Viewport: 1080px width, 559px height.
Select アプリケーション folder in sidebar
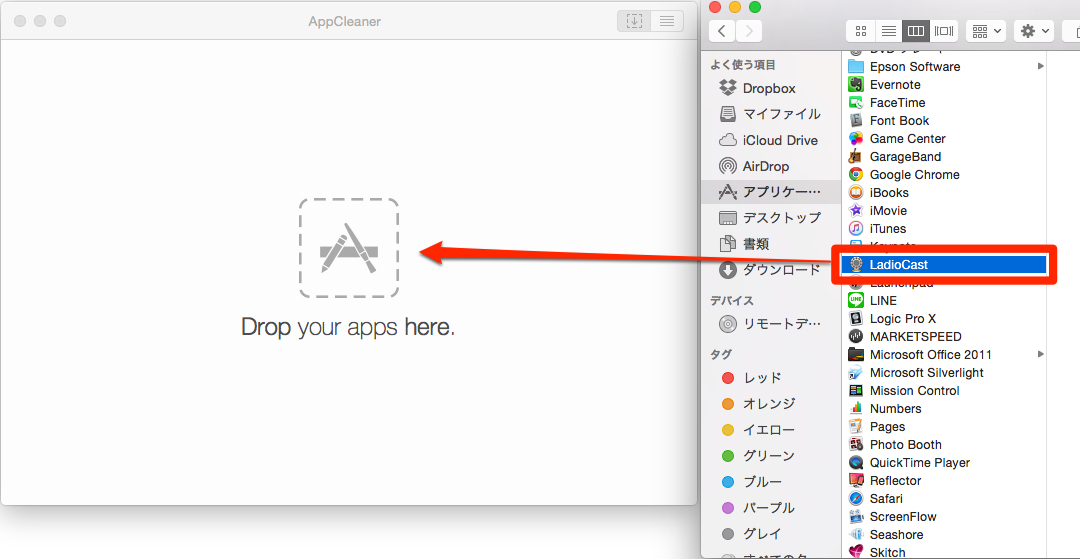pos(770,191)
